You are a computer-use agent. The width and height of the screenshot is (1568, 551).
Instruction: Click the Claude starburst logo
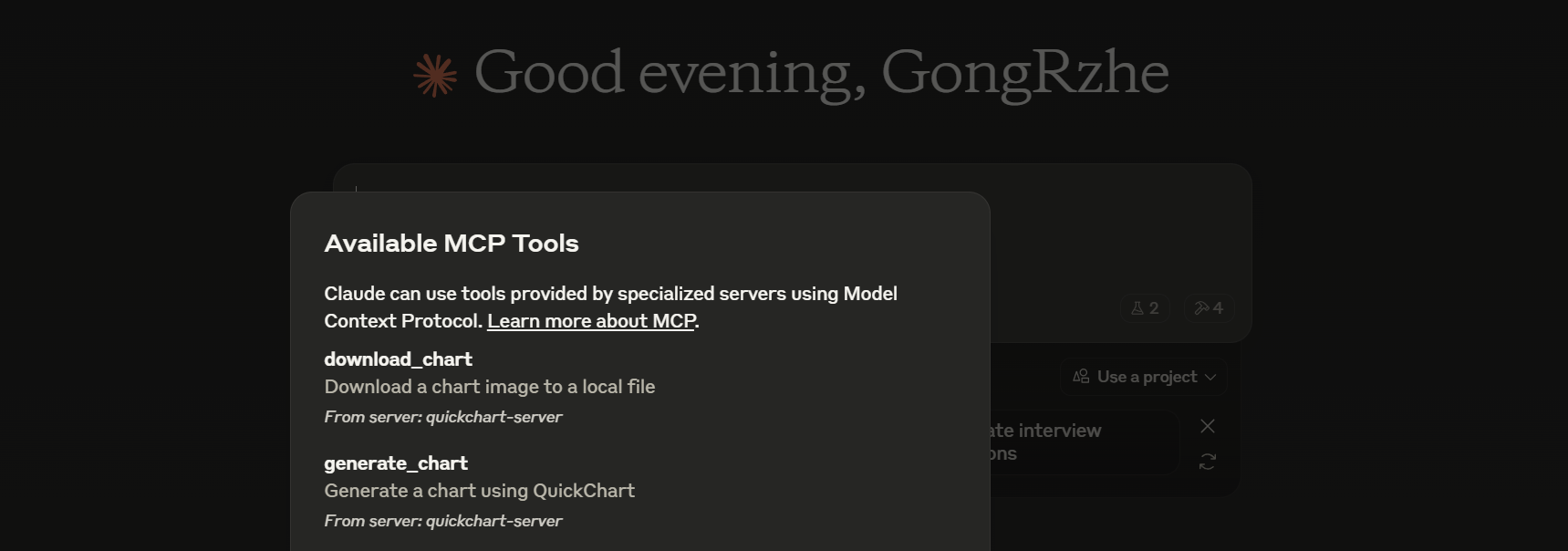point(435,75)
